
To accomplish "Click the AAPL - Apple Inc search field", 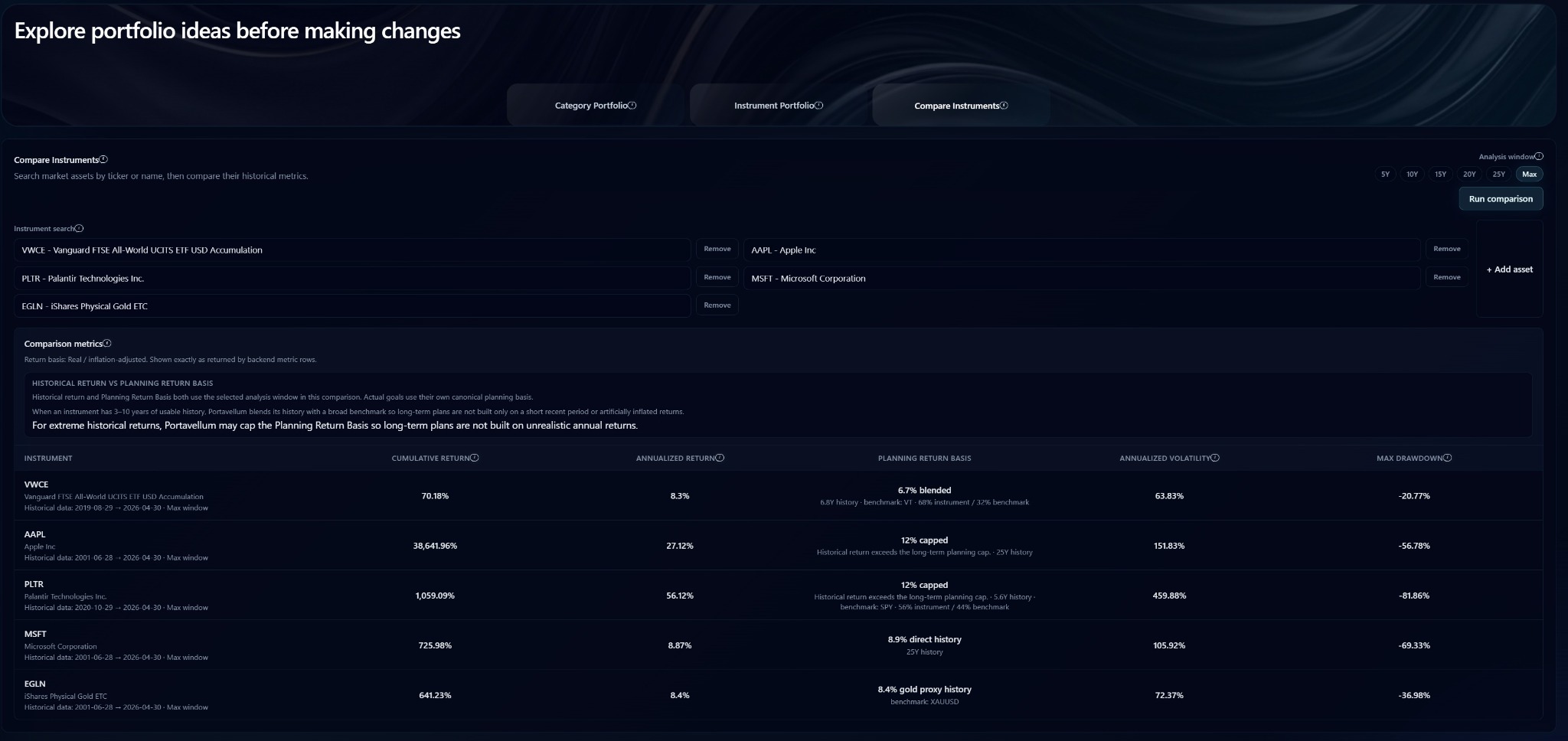I will click(1082, 250).
